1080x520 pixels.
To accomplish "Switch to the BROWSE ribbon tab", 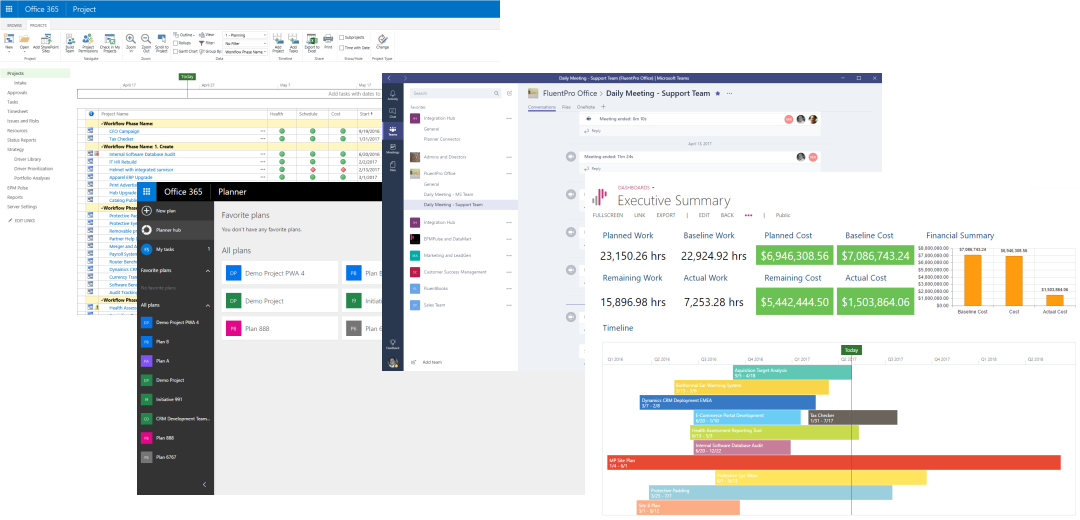I will [x=14, y=25].
